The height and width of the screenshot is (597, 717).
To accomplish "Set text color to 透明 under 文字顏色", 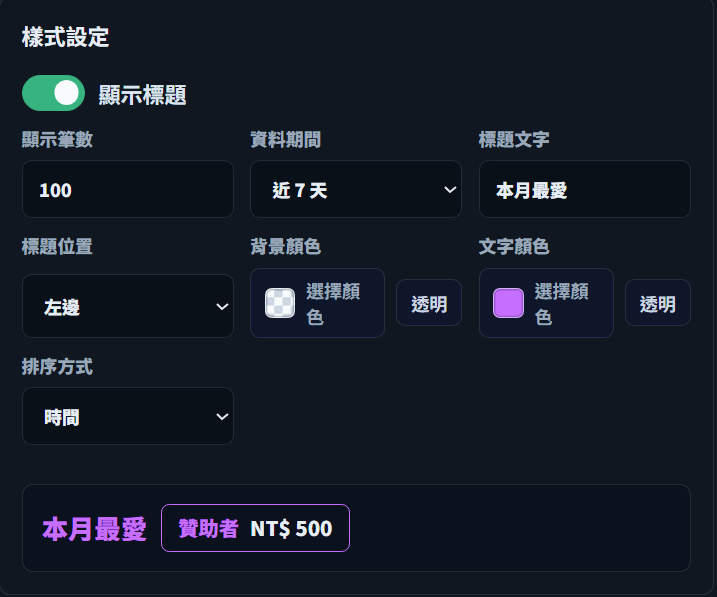I will pyautogui.click(x=658, y=303).
